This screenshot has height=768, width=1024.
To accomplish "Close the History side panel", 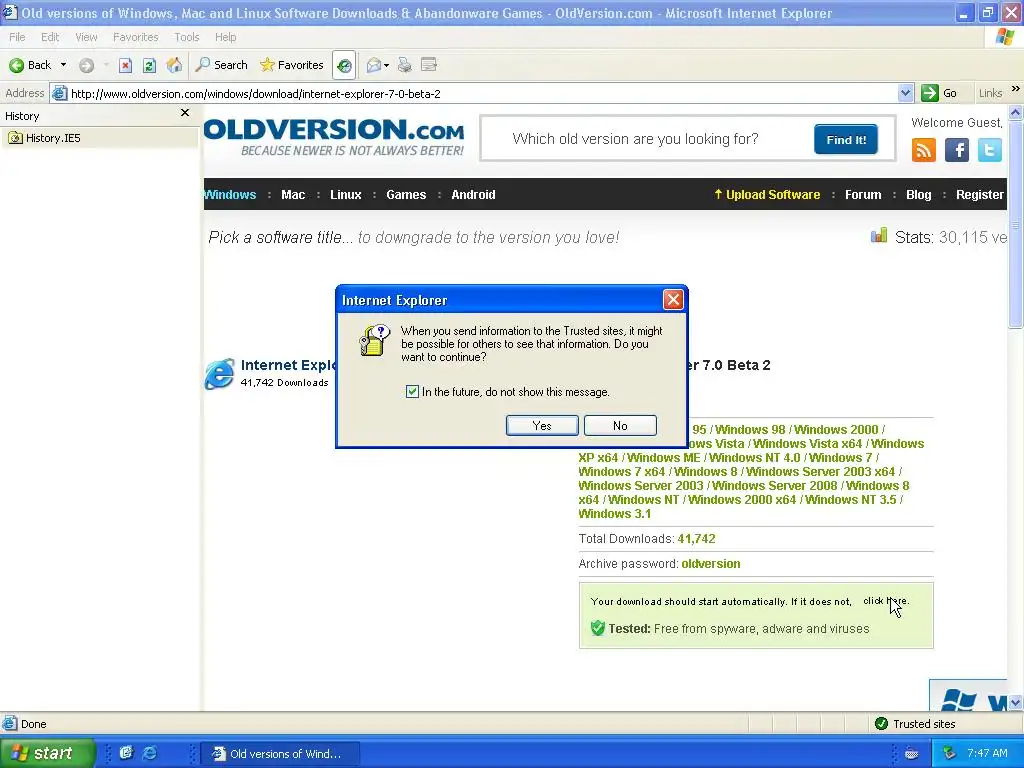I will pyautogui.click(x=185, y=113).
